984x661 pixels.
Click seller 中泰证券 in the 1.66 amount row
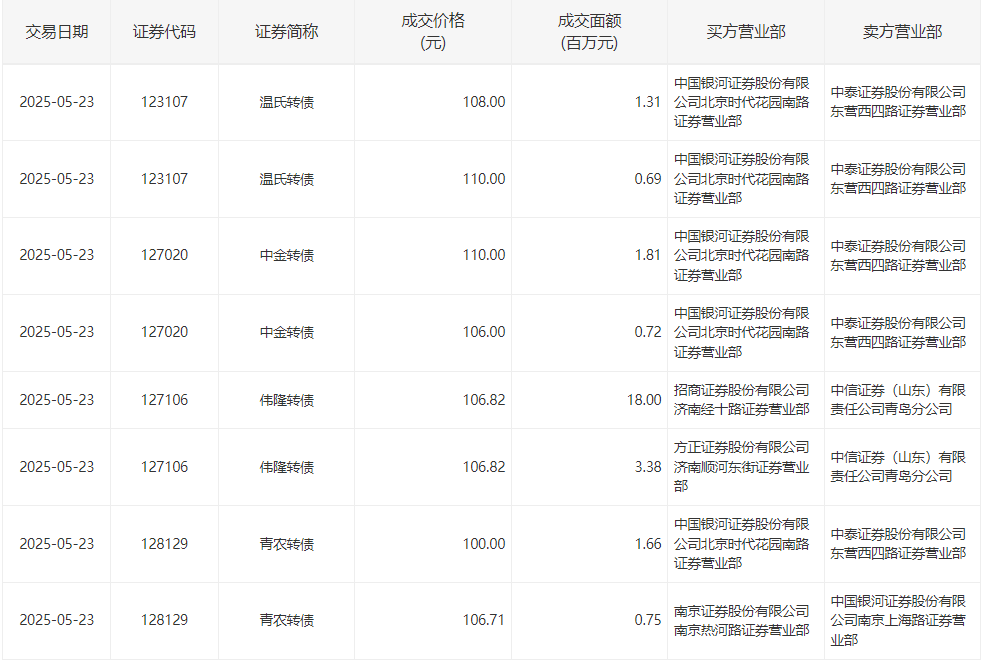898,544
